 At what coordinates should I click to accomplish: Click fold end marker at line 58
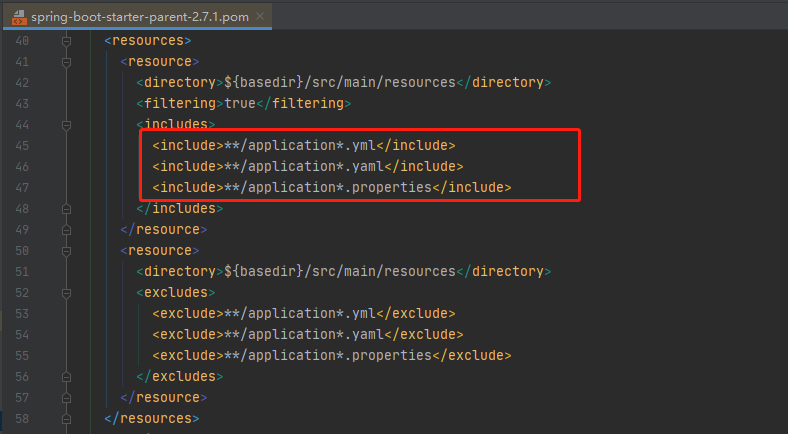66,418
